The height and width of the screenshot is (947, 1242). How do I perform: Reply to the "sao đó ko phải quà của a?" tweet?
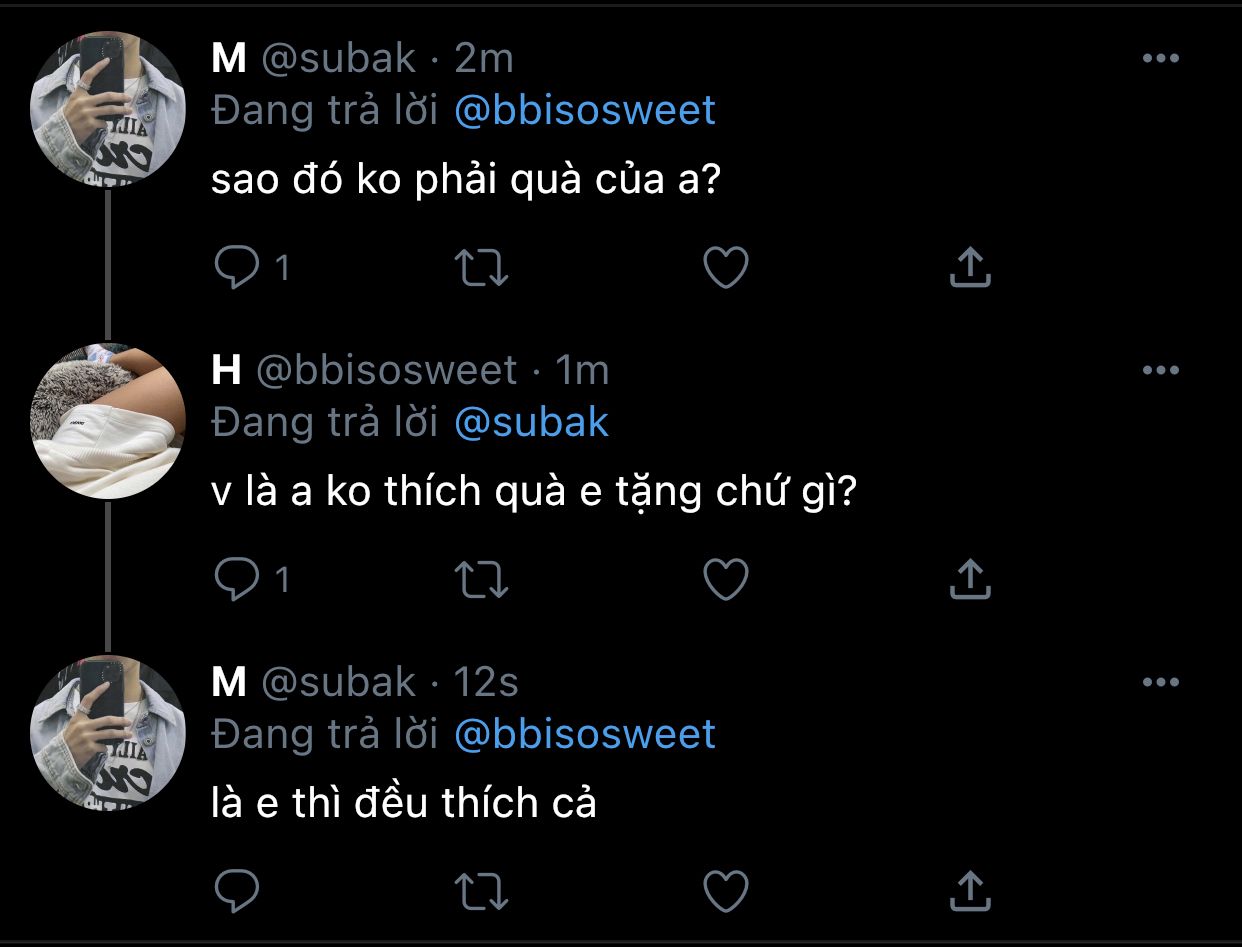pos(238,268)
